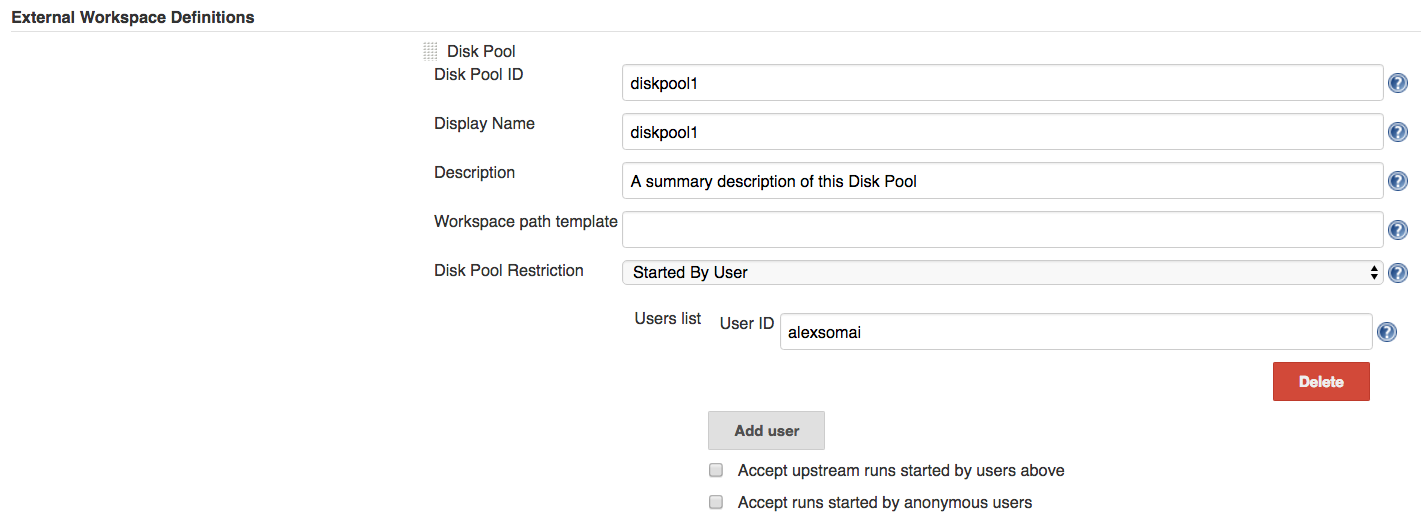Viewport: 1421px width, 524px height.
Task: Click help icon next to User ID
Action: pyautogui.click(x=1386, y=332)
